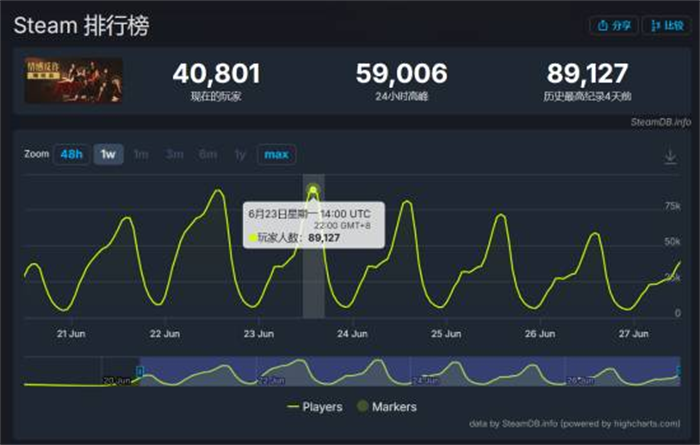700x445 pixels.
Task: Click the all-time peak value 89,127
Action: (x=588, y=74)
